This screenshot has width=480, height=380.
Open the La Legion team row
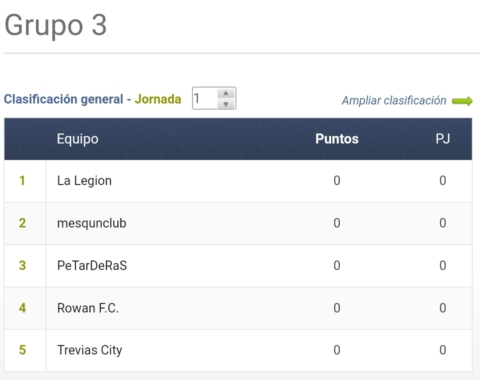click(x=238, y=181)
